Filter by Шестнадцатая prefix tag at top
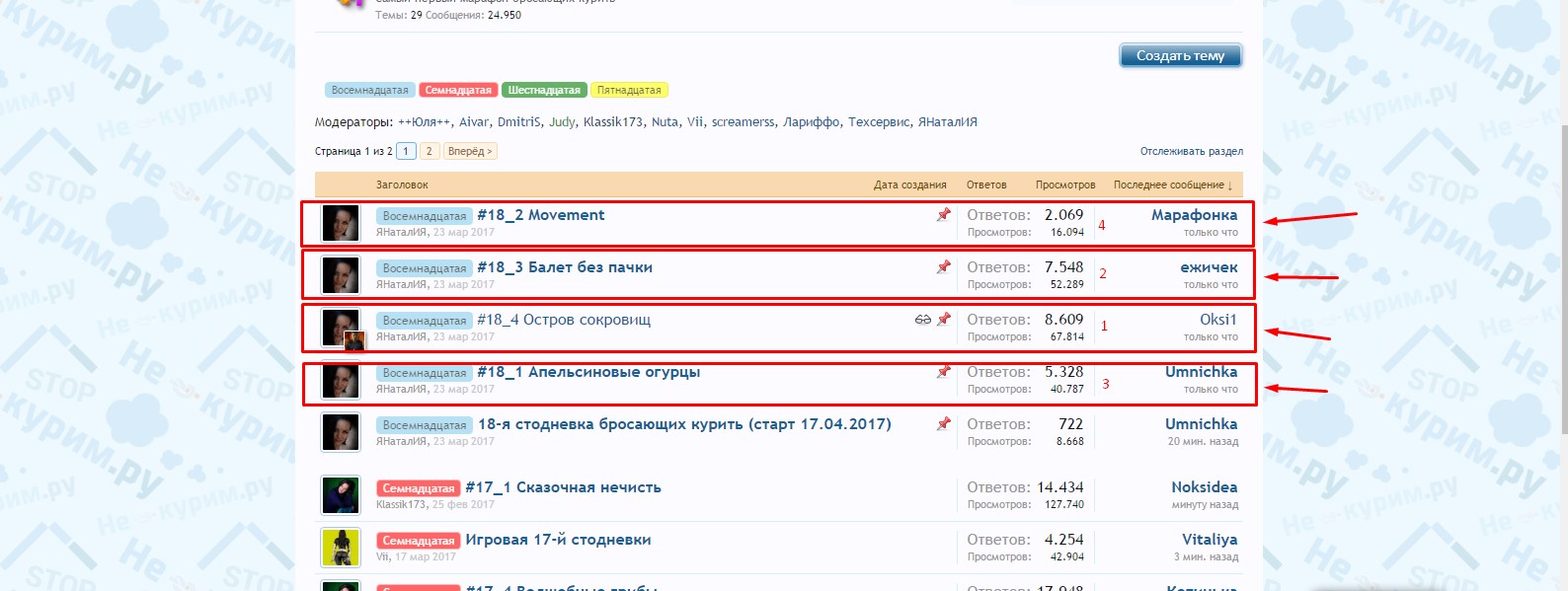 [x=544, y=90]
